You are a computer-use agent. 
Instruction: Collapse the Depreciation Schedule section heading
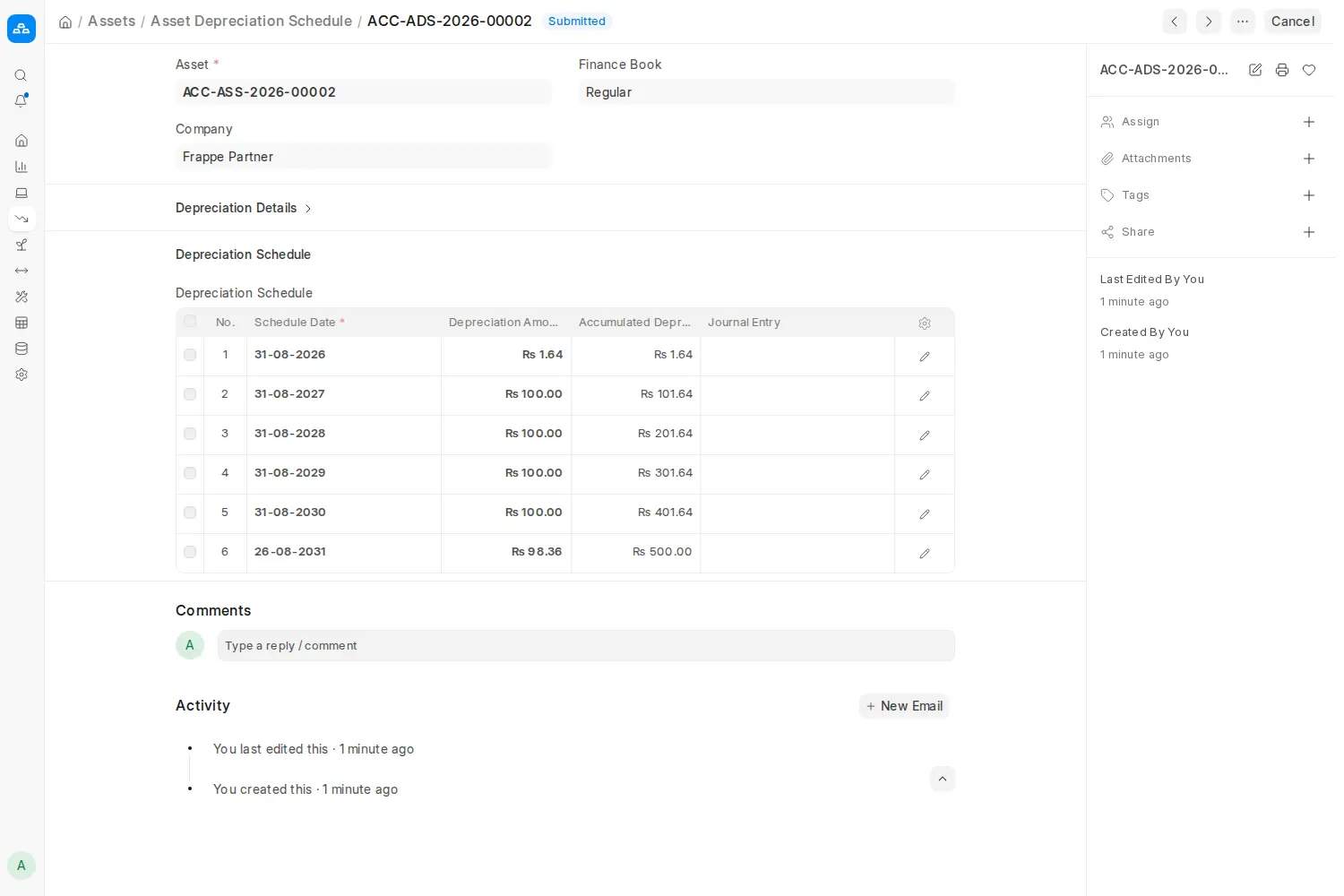point(243,254)
